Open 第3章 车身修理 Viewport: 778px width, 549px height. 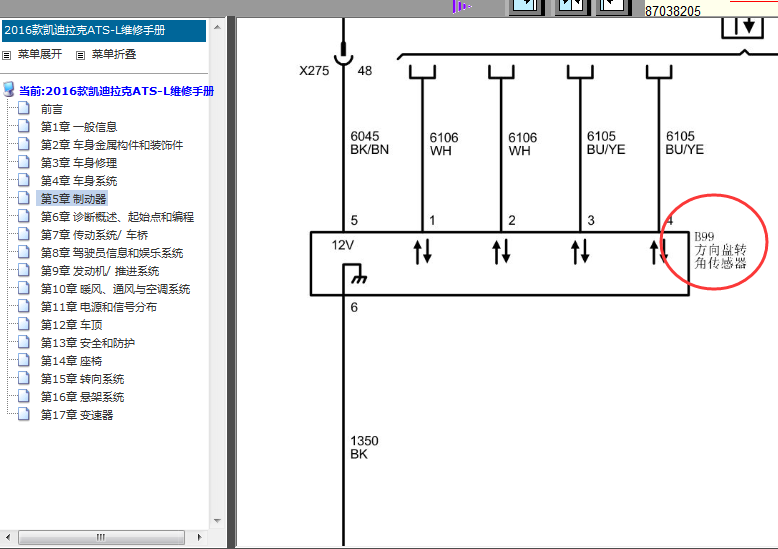coord(78,163)
